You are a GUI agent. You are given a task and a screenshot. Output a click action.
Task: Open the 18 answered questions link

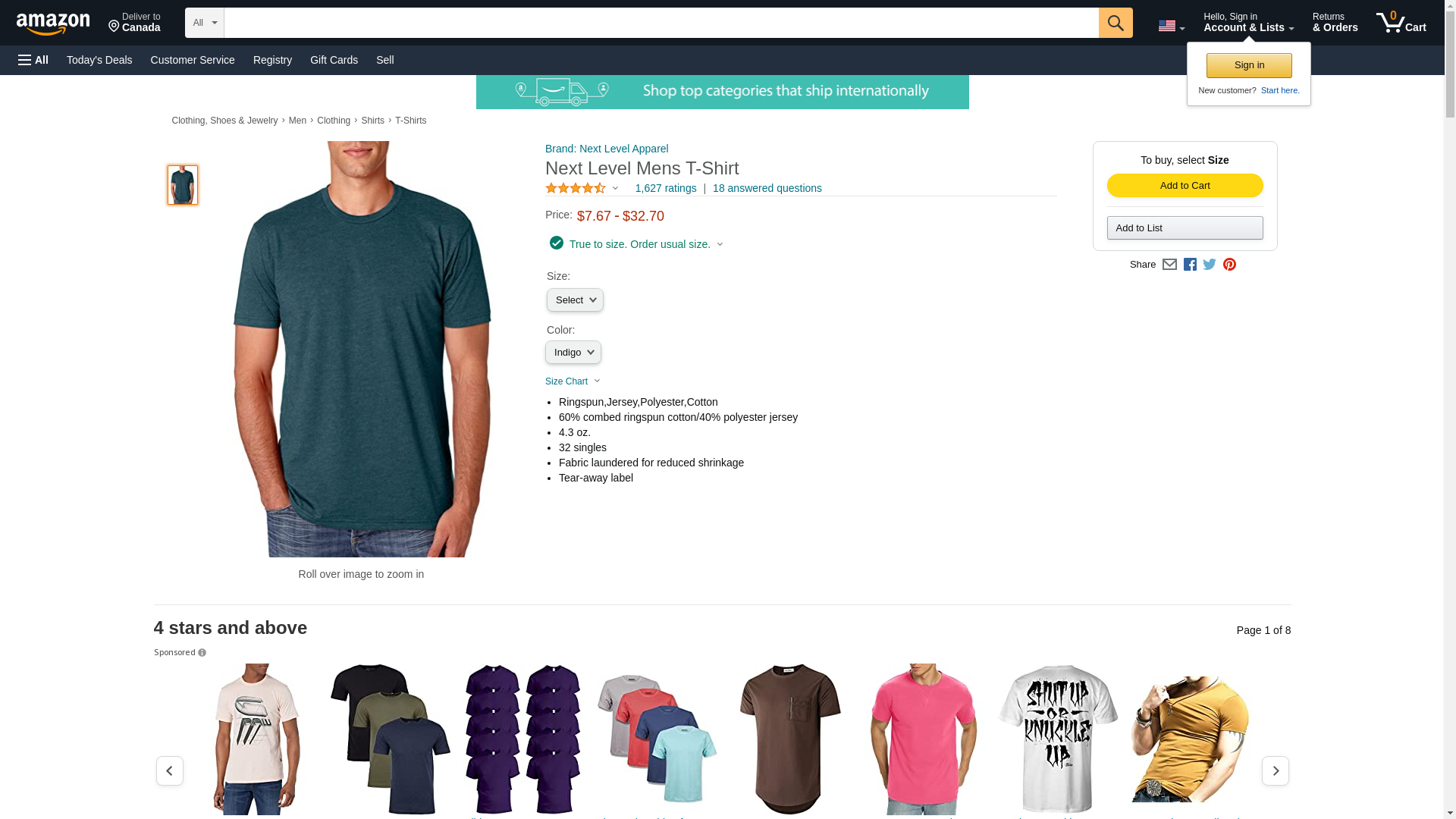click(767, 188)
